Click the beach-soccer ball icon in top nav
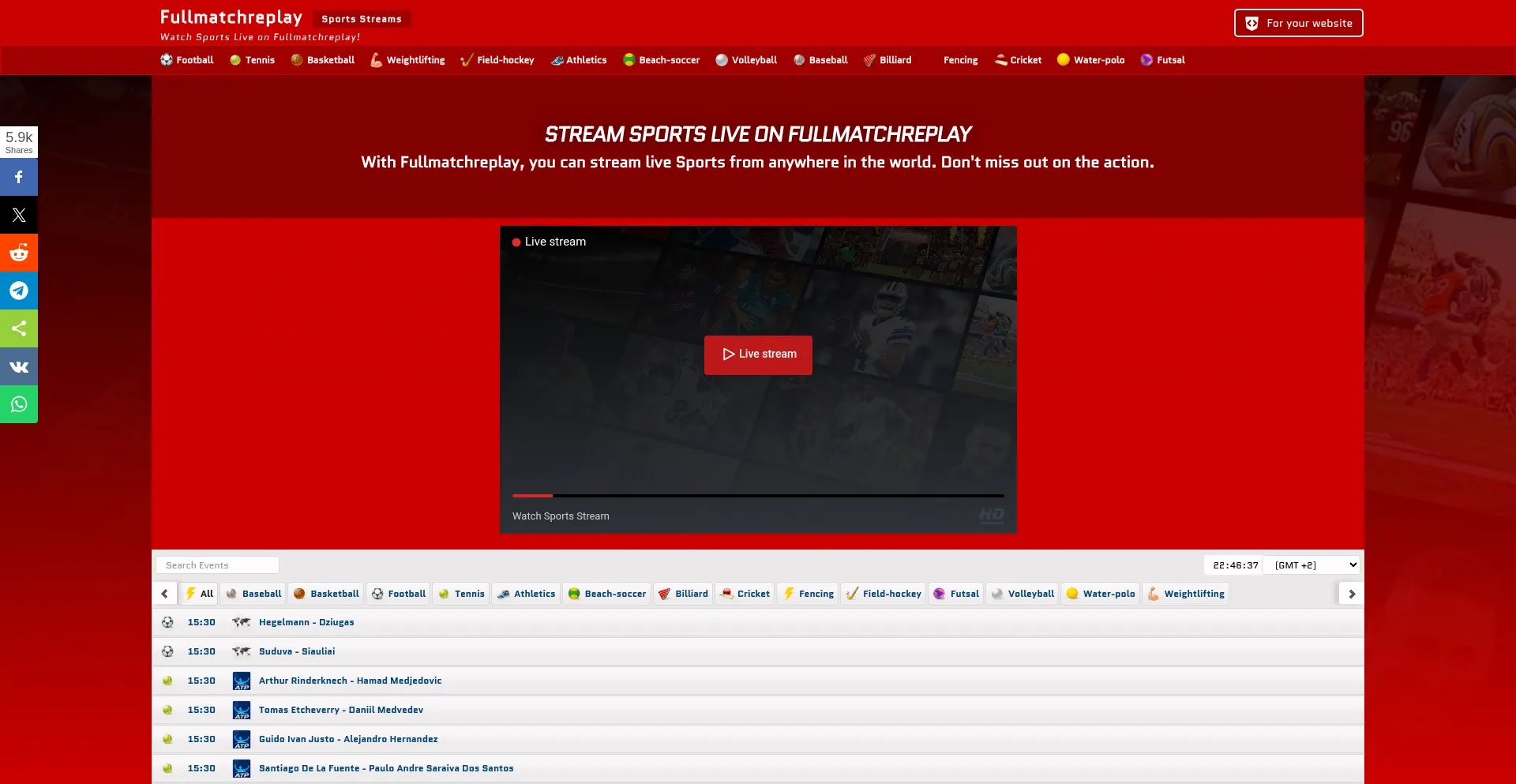The image size is (1516, 784). tap(629, 60)
